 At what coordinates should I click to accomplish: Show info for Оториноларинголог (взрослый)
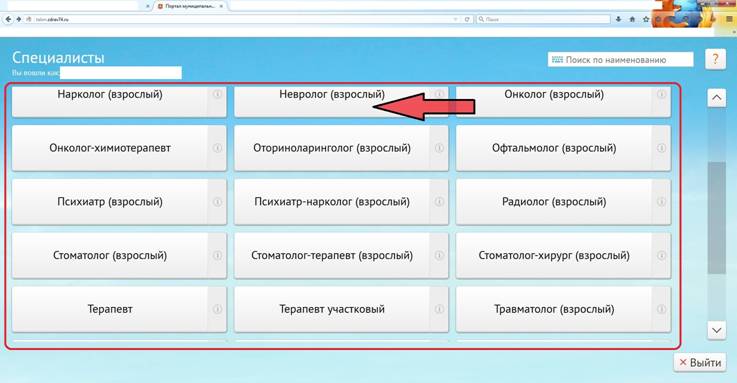pyautogui.click(x=439, y=148)
